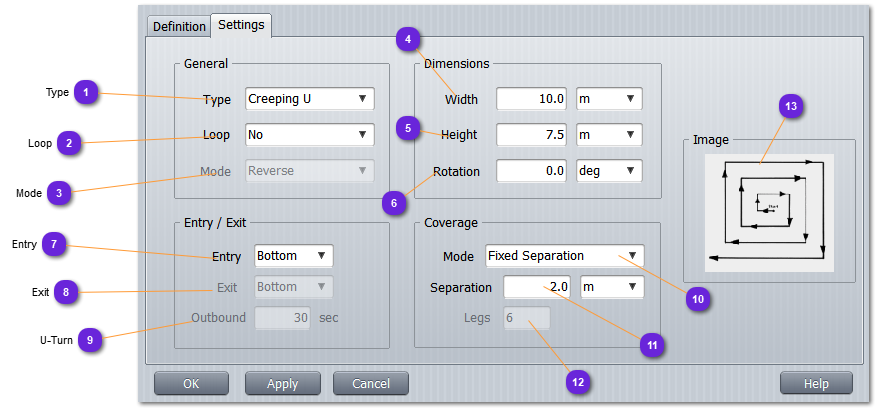Viewport: 878px width, 415px height.
Task: Click the Width input field
Action: coord(532,99)
